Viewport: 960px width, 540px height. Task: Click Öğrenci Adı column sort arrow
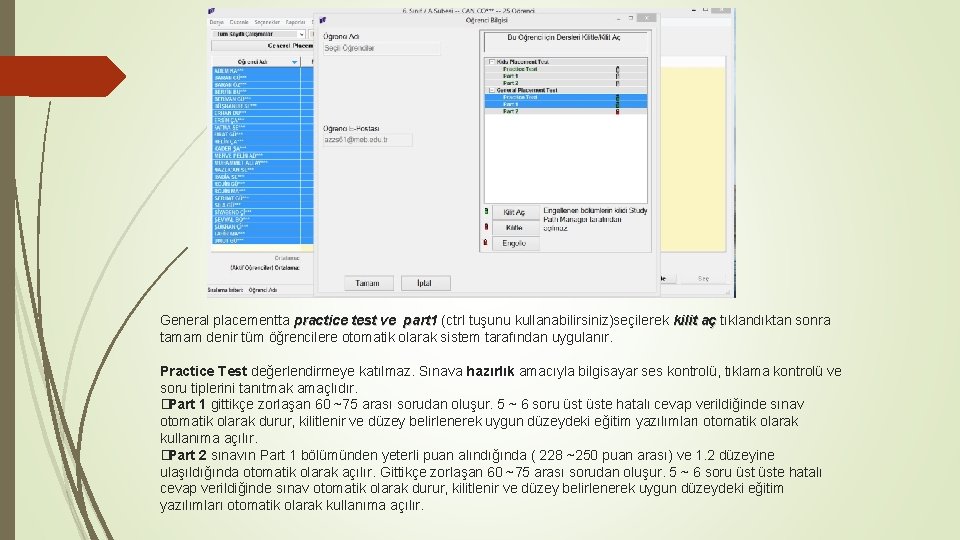(294, 62)
